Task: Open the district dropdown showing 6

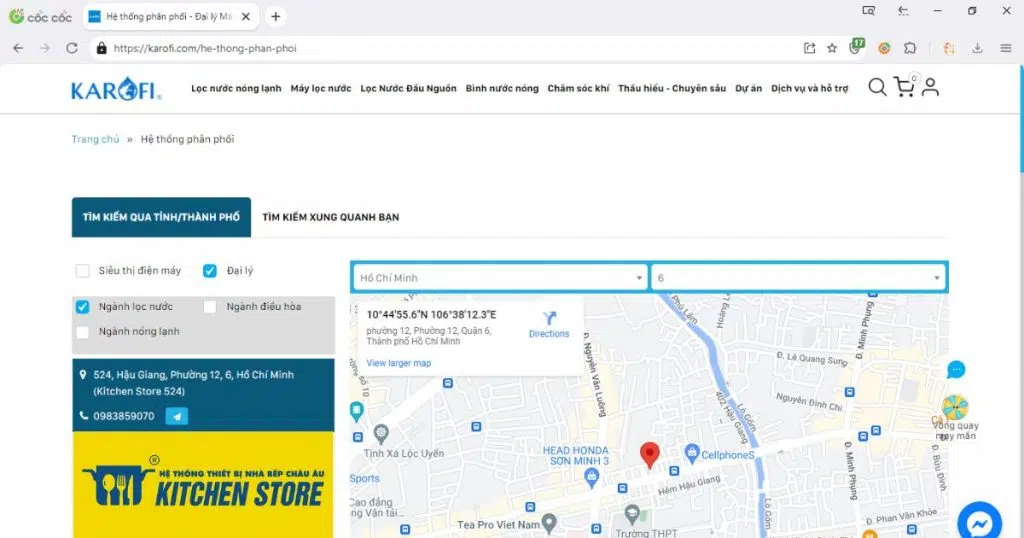Action: pyautogui.click(x=797, y=278)
